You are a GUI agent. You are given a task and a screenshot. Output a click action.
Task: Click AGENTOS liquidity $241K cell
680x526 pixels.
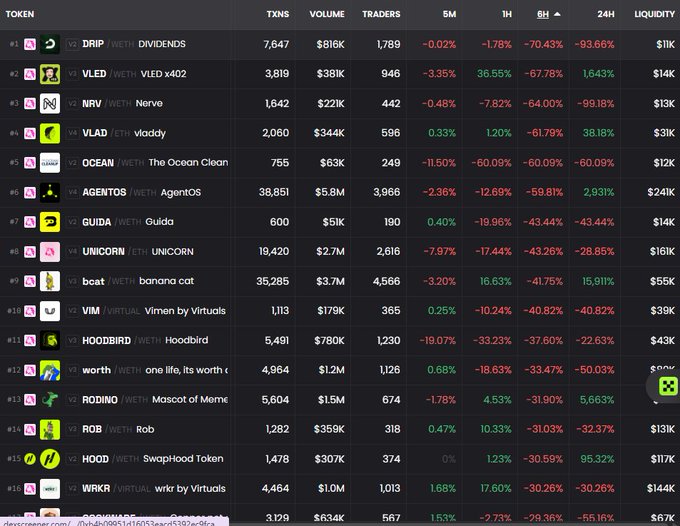[661, 193]
